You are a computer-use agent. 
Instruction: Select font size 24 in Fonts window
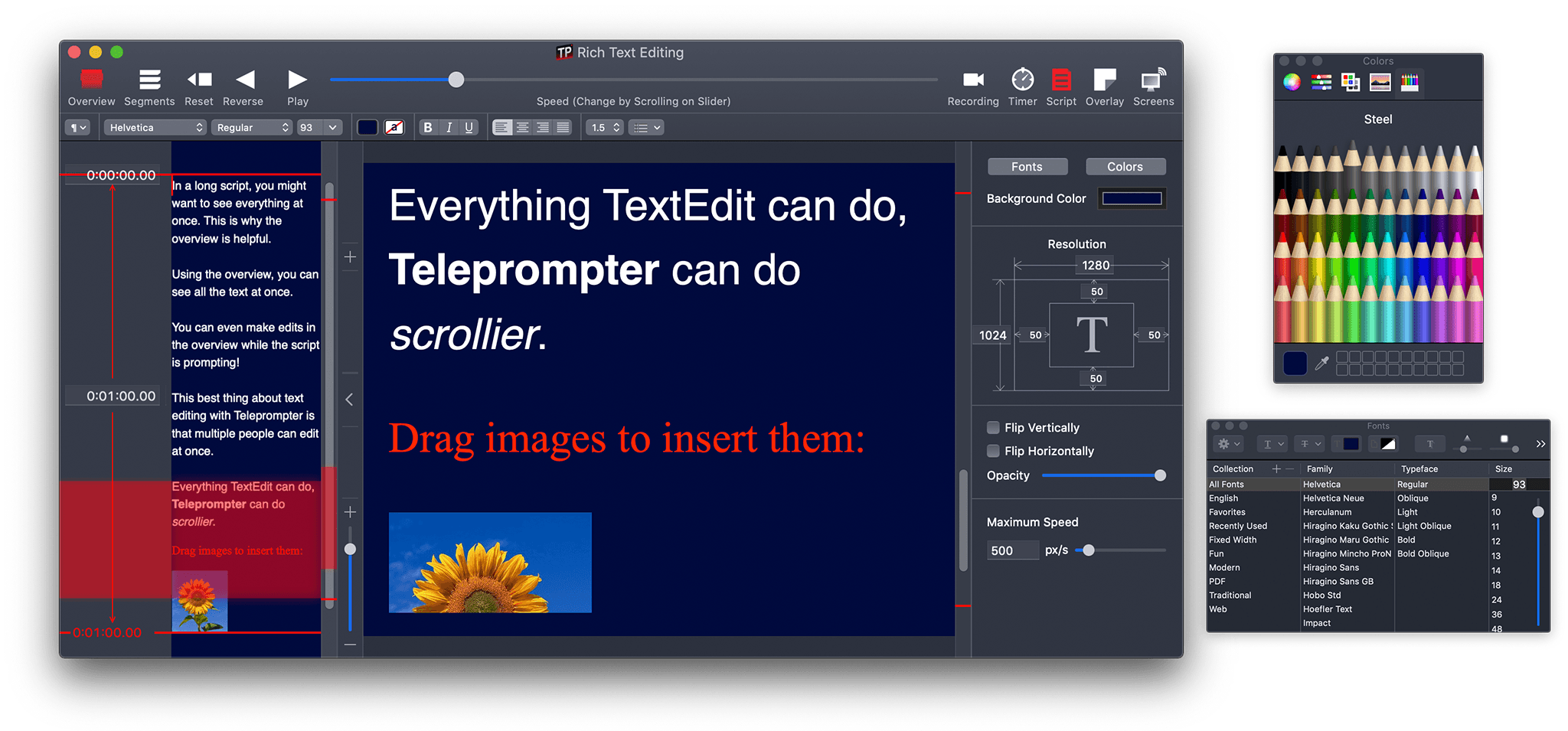[x=1496, y=600]
